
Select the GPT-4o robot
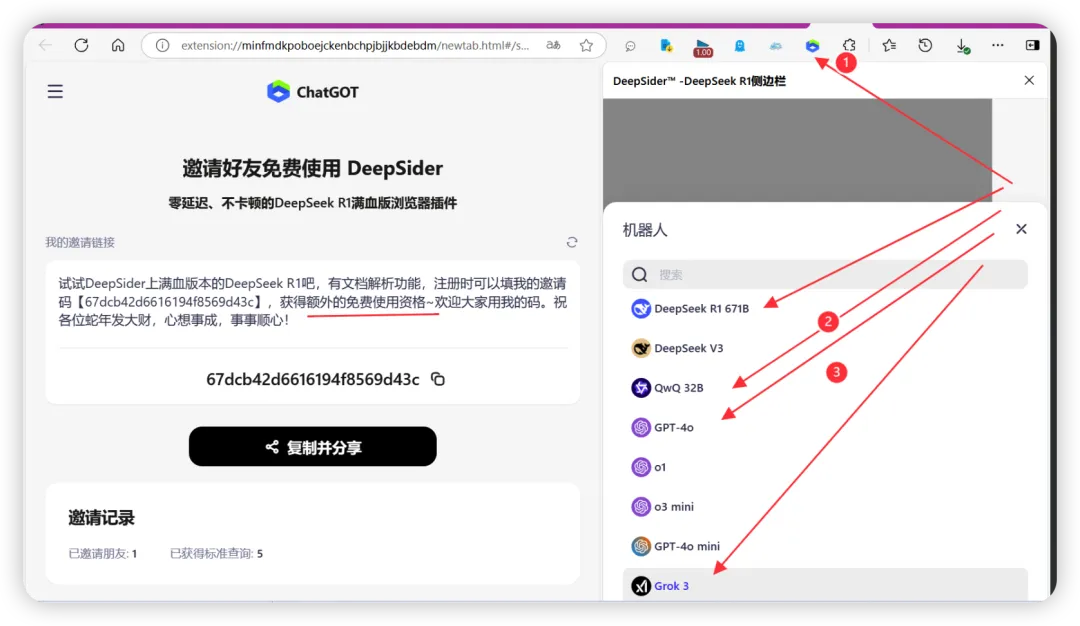(x=825, y=428)
